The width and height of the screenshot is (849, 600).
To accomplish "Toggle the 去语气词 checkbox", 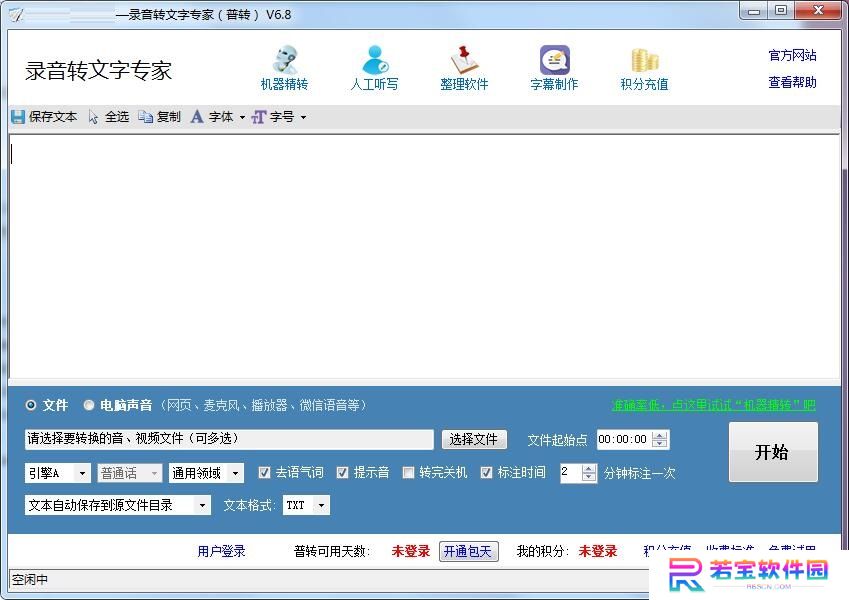I will (264, 473).
